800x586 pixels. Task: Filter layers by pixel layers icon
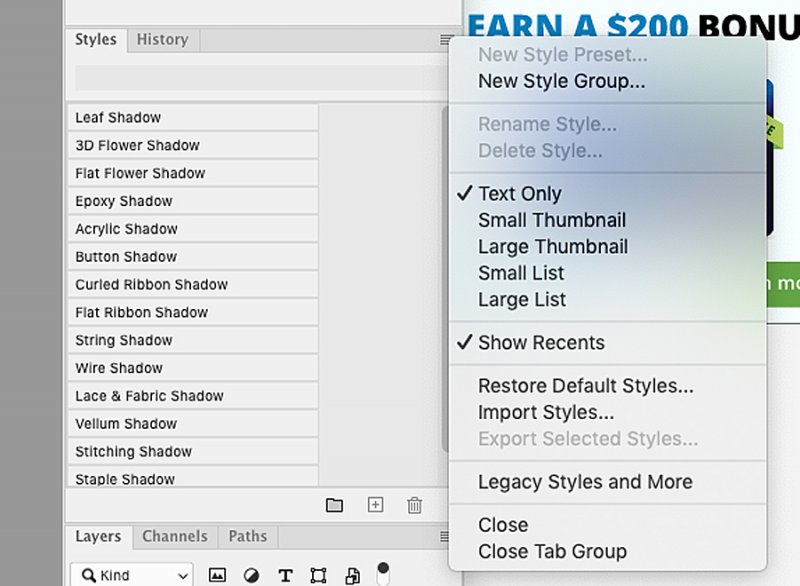[x=217, y=575]
